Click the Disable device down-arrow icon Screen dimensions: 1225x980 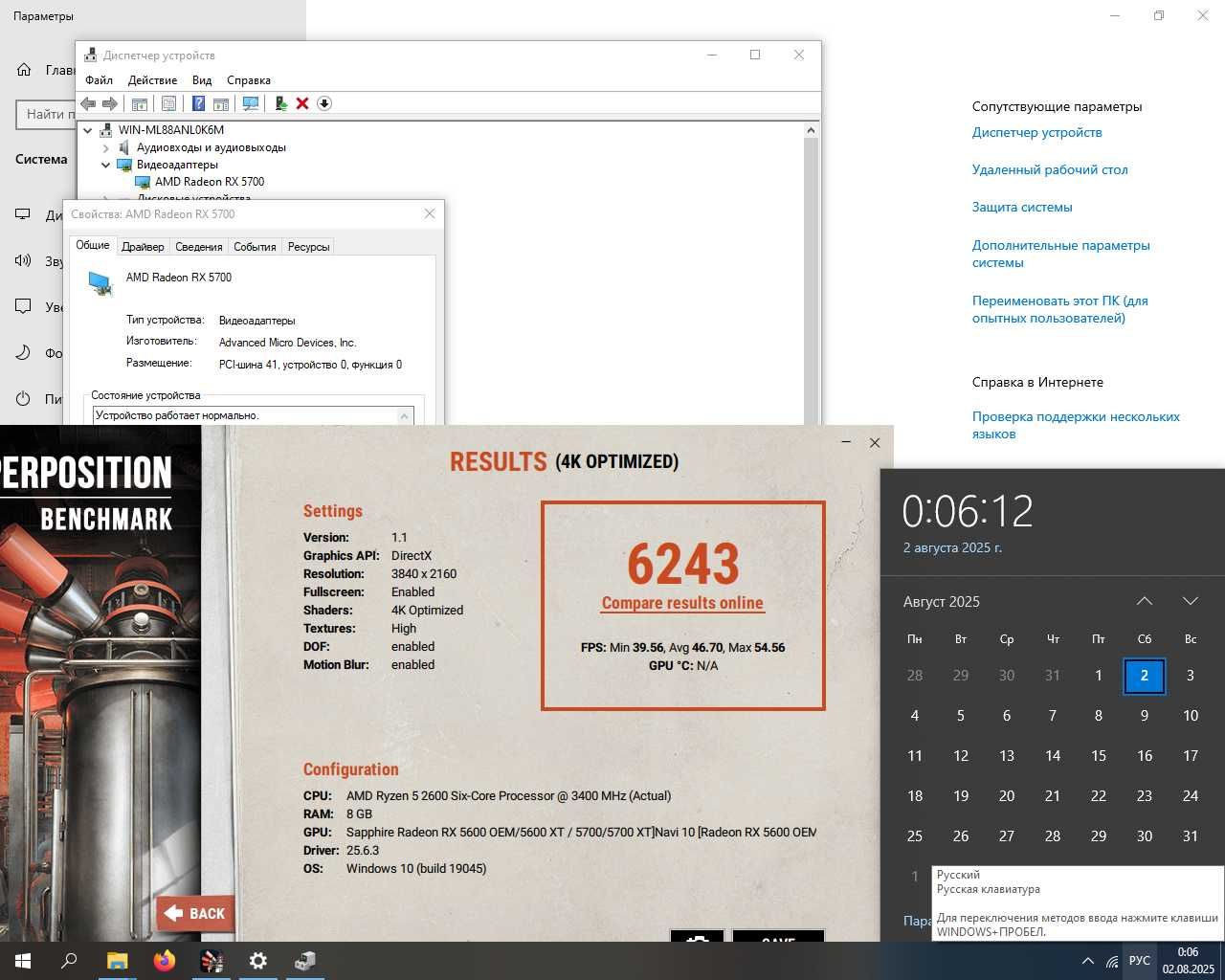coord(324,103)
